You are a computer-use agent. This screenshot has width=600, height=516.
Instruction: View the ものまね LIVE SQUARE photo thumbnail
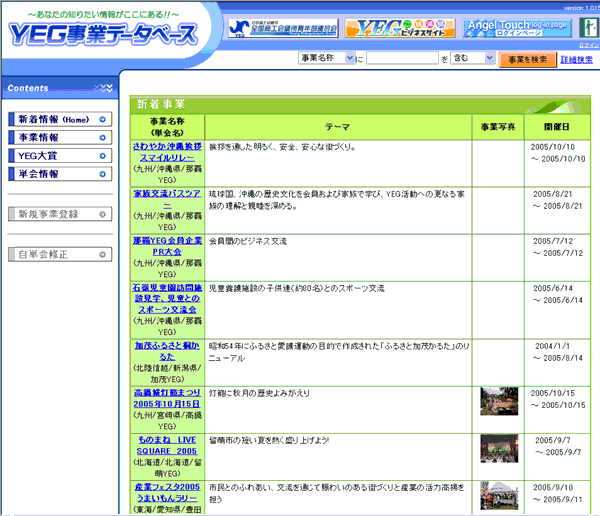(x=498, y=448)
